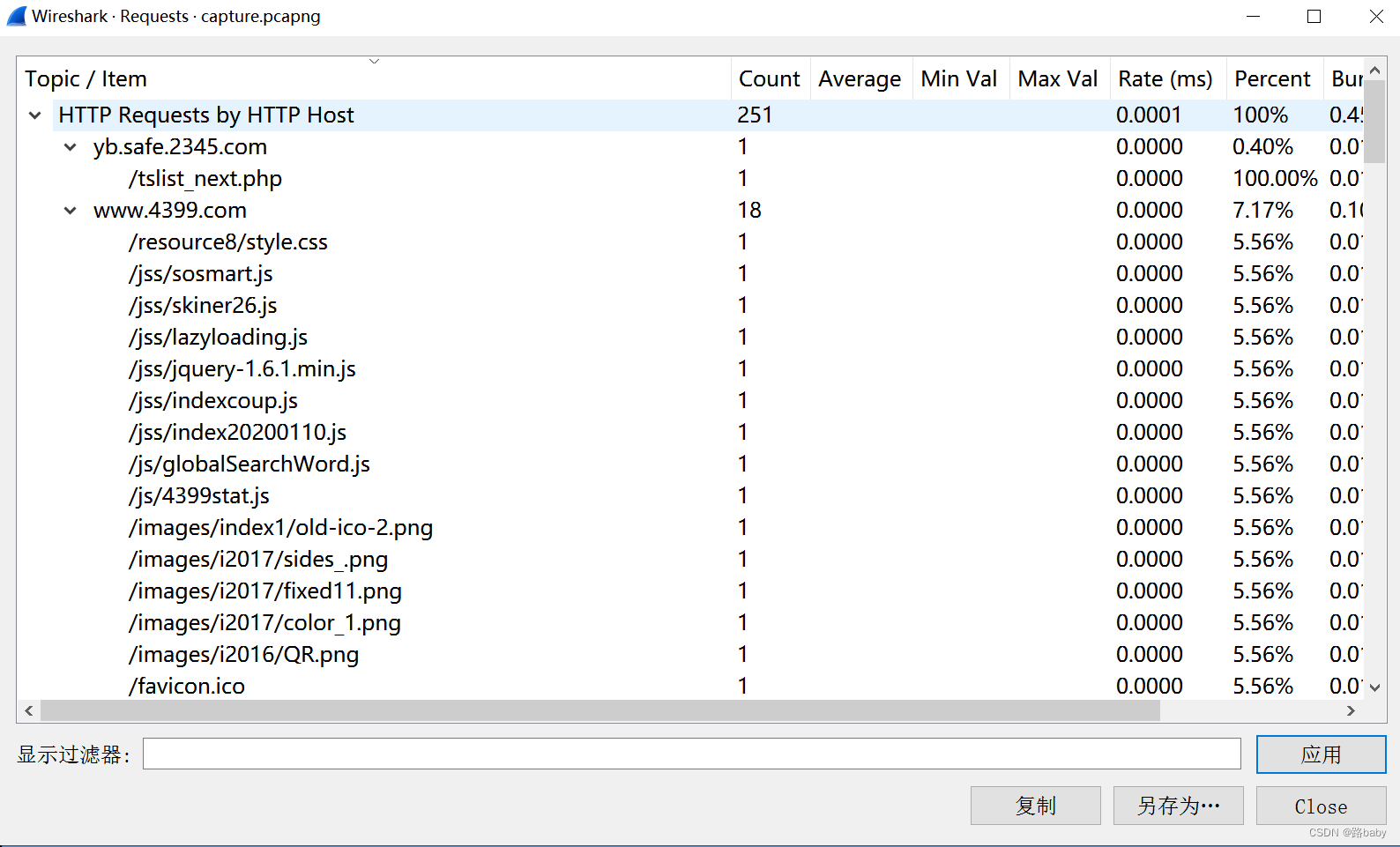This screenshot has width=1400, height=847.
Task: Click the Wireshark fin icon in title bar
Action: [x=17, y=16]
